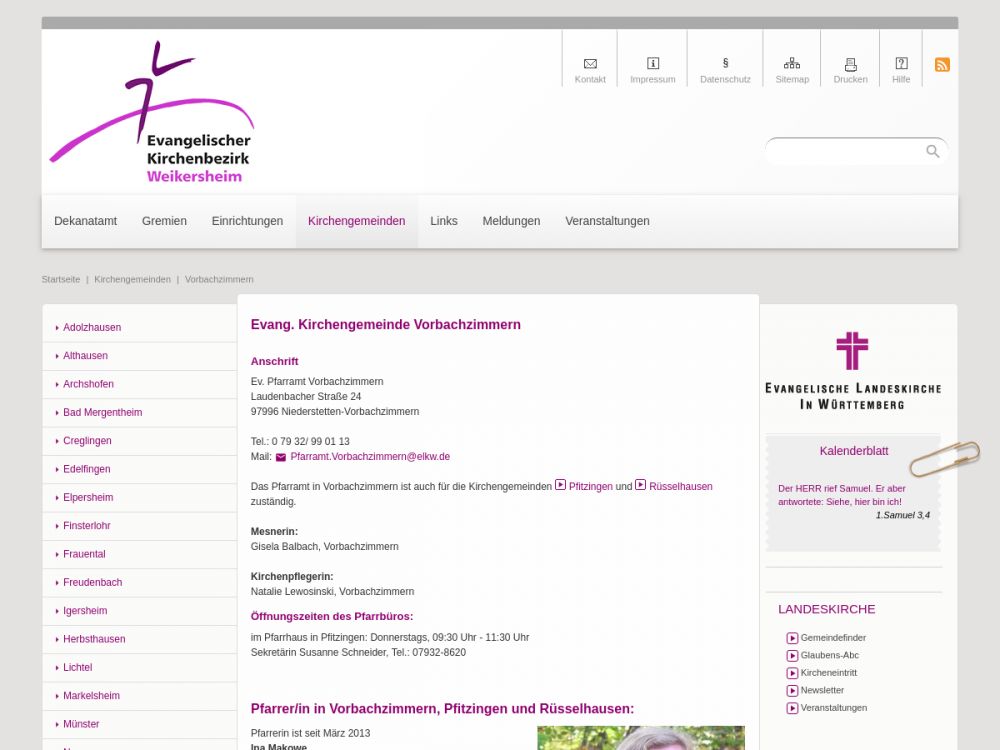Open the Gemeindefinder link under Landeskirche
1000x750 pixels.
tap(833, 638)
